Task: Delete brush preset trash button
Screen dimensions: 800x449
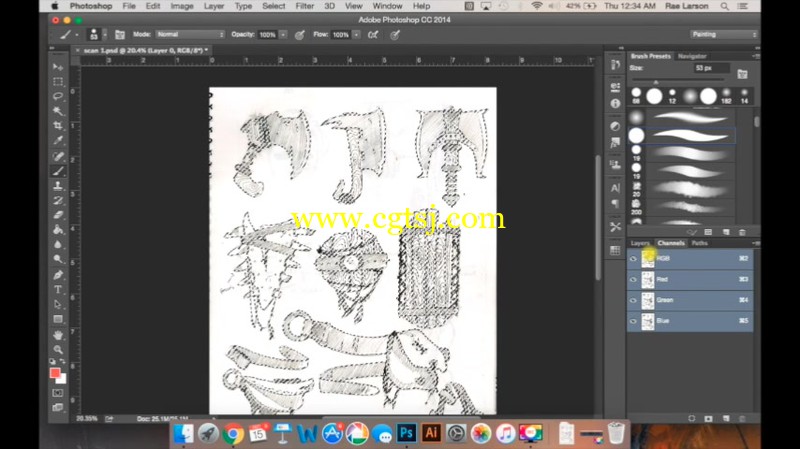Action: coord(742,232)
